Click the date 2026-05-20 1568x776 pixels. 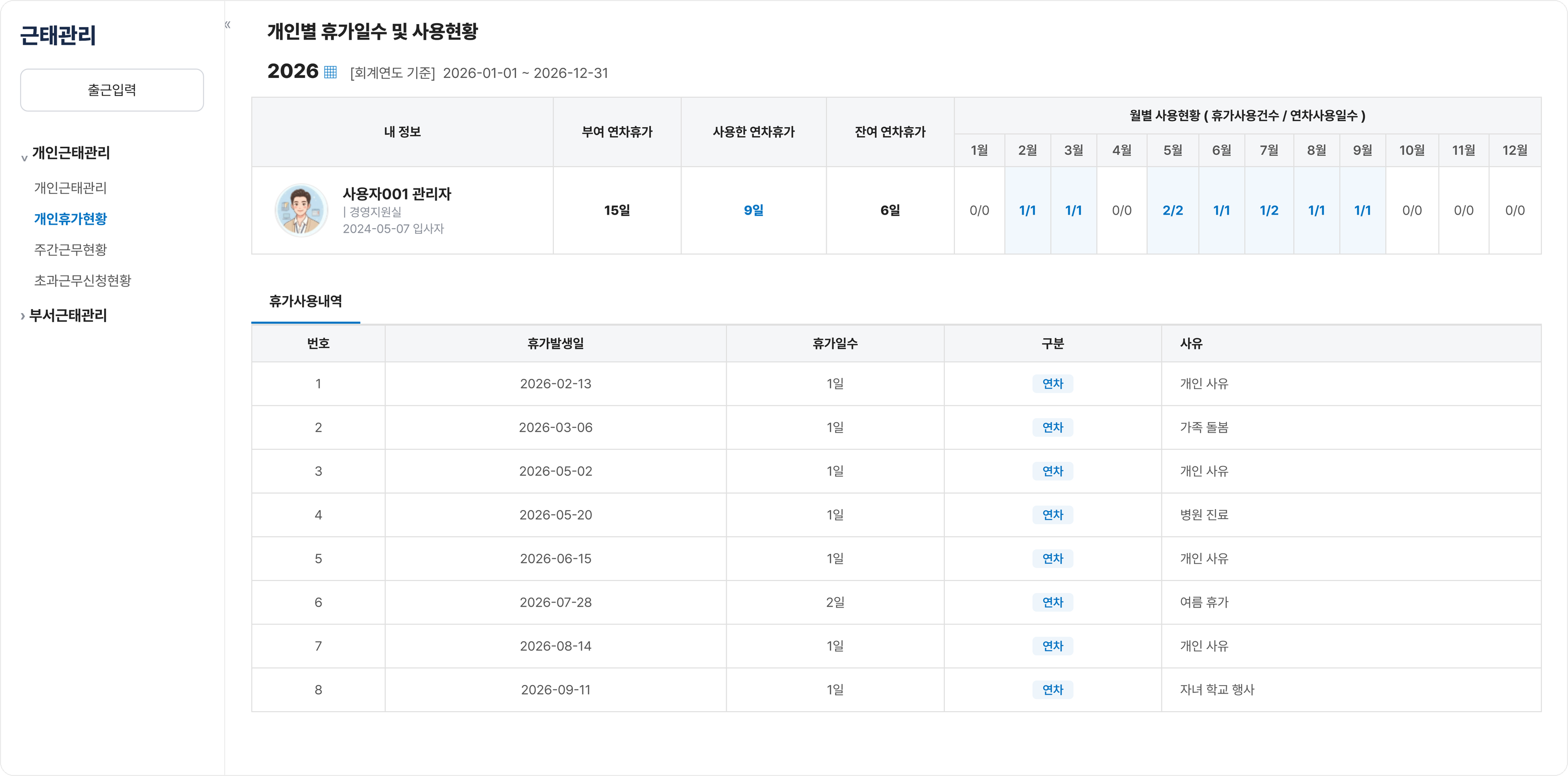(x=556, y=516)
